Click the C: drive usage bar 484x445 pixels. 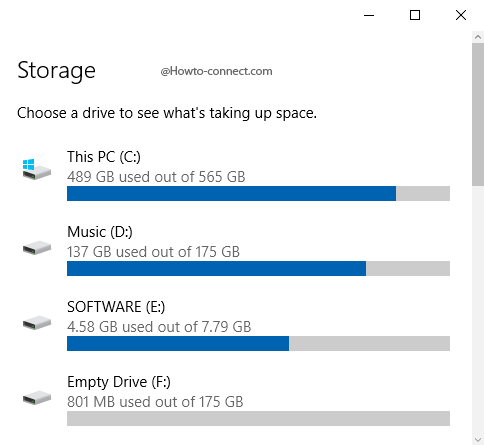(258, 193)
